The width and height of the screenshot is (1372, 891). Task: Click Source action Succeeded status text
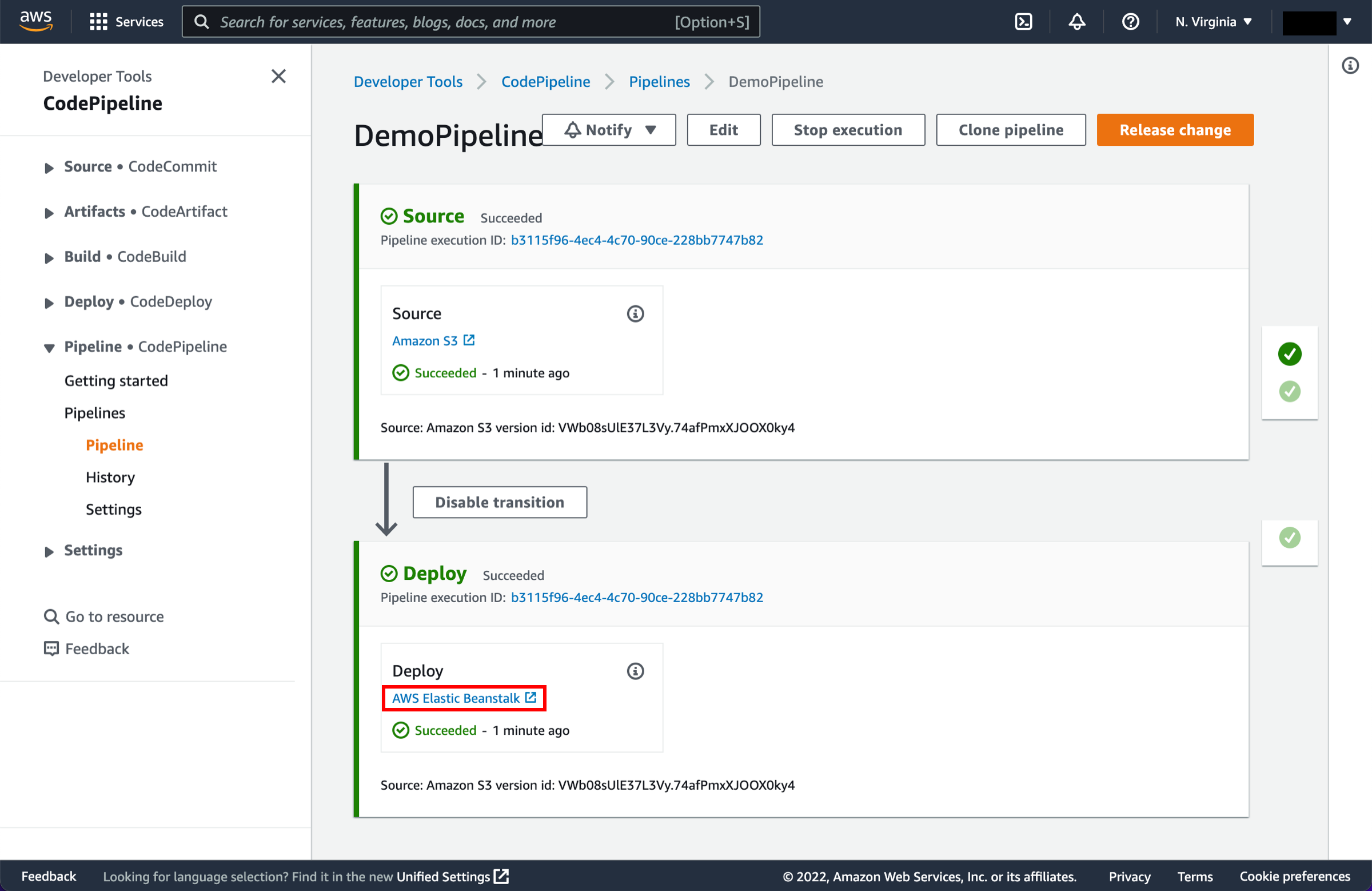[445, 373]
